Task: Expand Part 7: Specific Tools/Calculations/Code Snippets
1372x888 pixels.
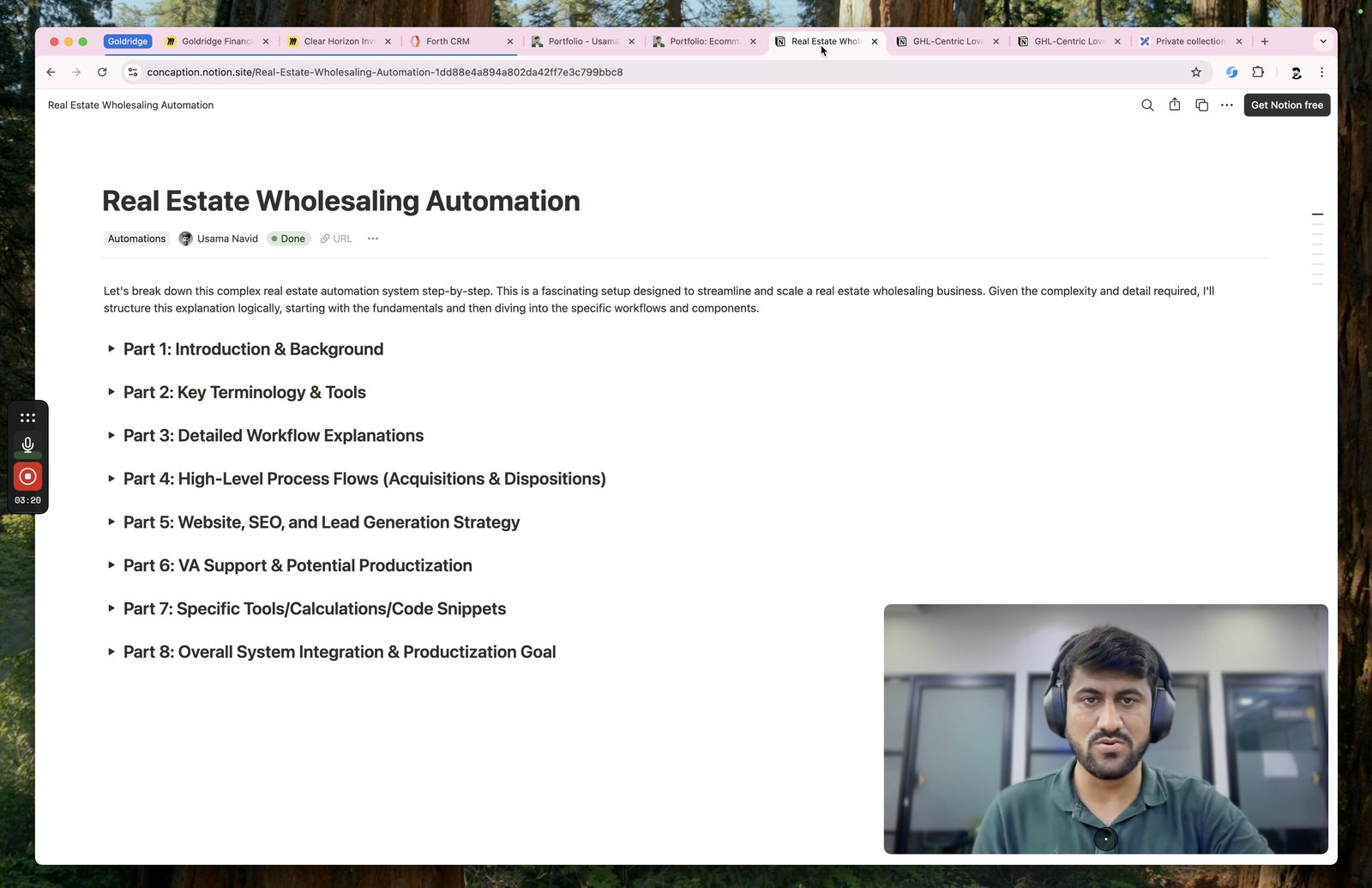Action: click(111, 608)
